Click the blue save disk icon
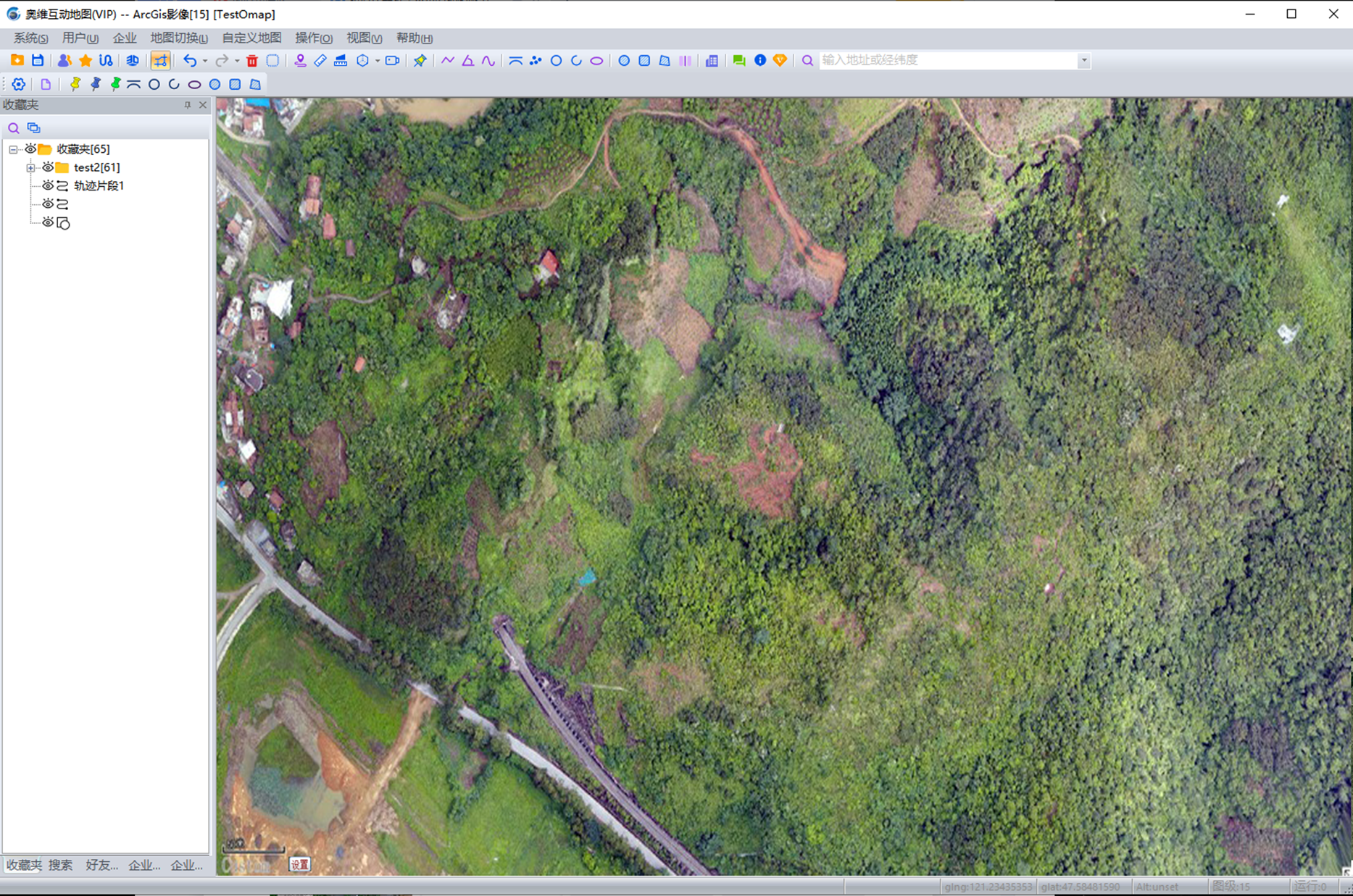The height and width of the screenshot is (896, 1353). click(38, 61)
